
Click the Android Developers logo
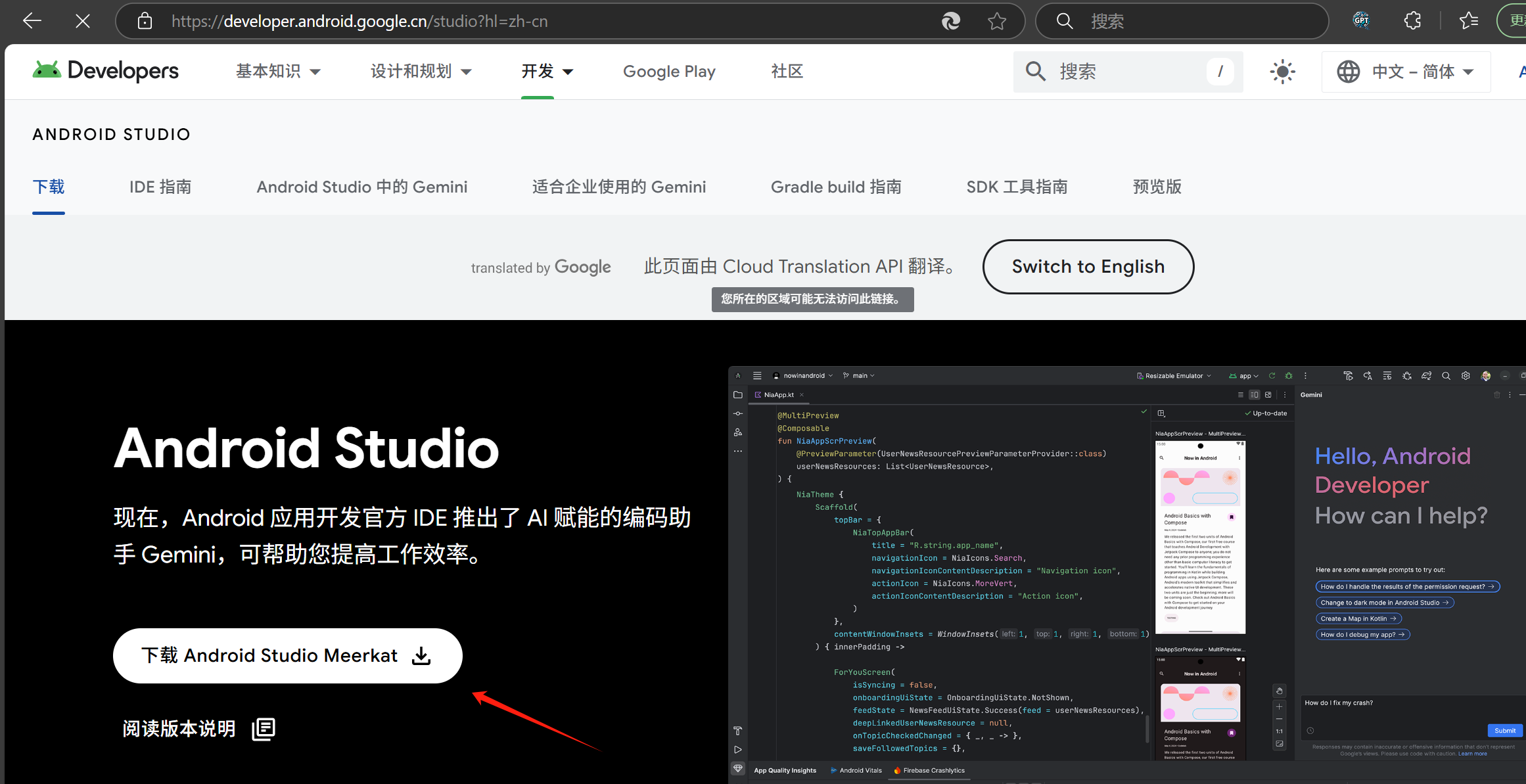tap(106, 71)
